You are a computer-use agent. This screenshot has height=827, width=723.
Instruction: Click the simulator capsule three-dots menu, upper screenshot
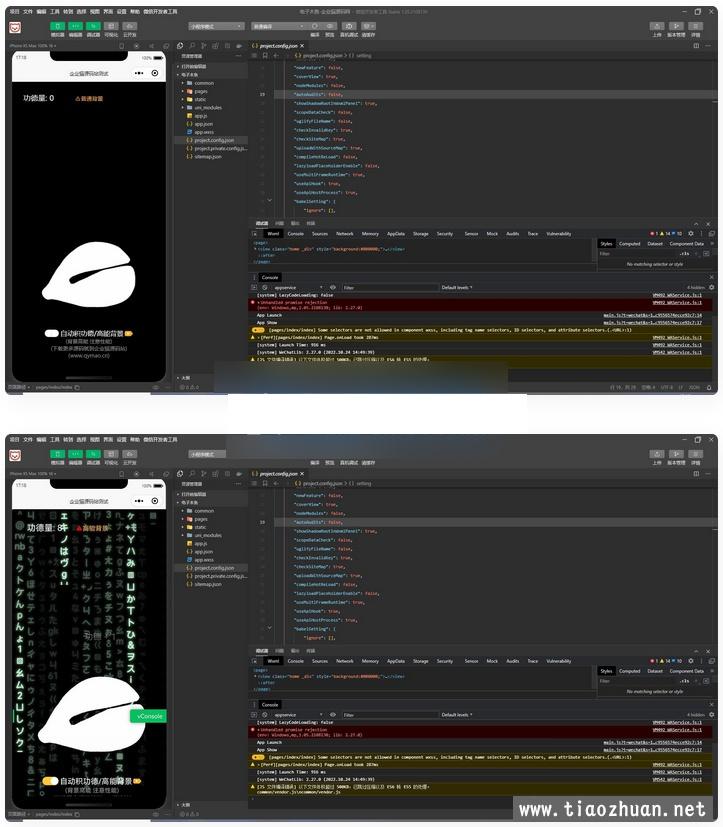point(139,73)
